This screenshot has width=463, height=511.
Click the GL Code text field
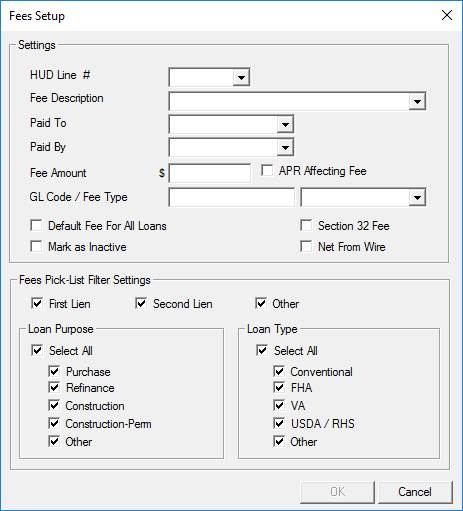pos(232,197)
